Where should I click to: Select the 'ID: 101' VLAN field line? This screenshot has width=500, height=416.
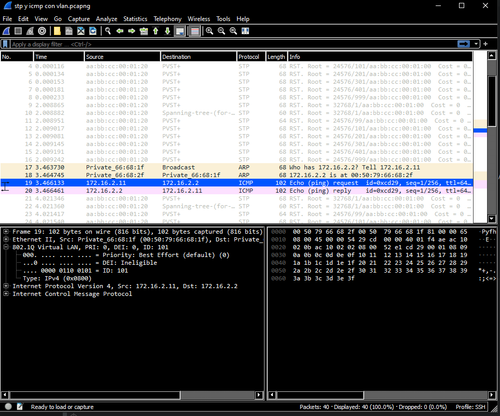(75, 270)
